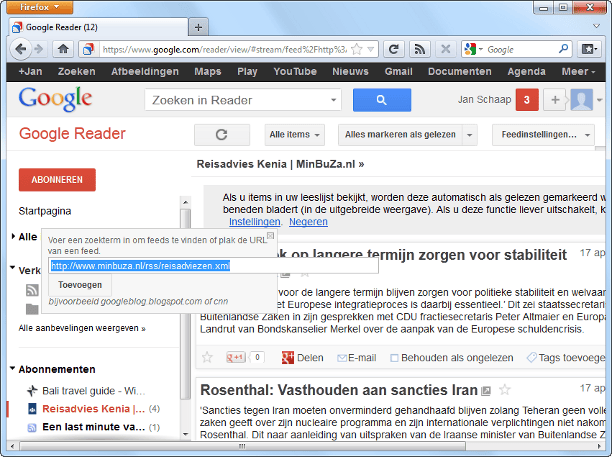Star the Rosenthal Iran sancties article
The image size is (612, 457).
point(505,389)
